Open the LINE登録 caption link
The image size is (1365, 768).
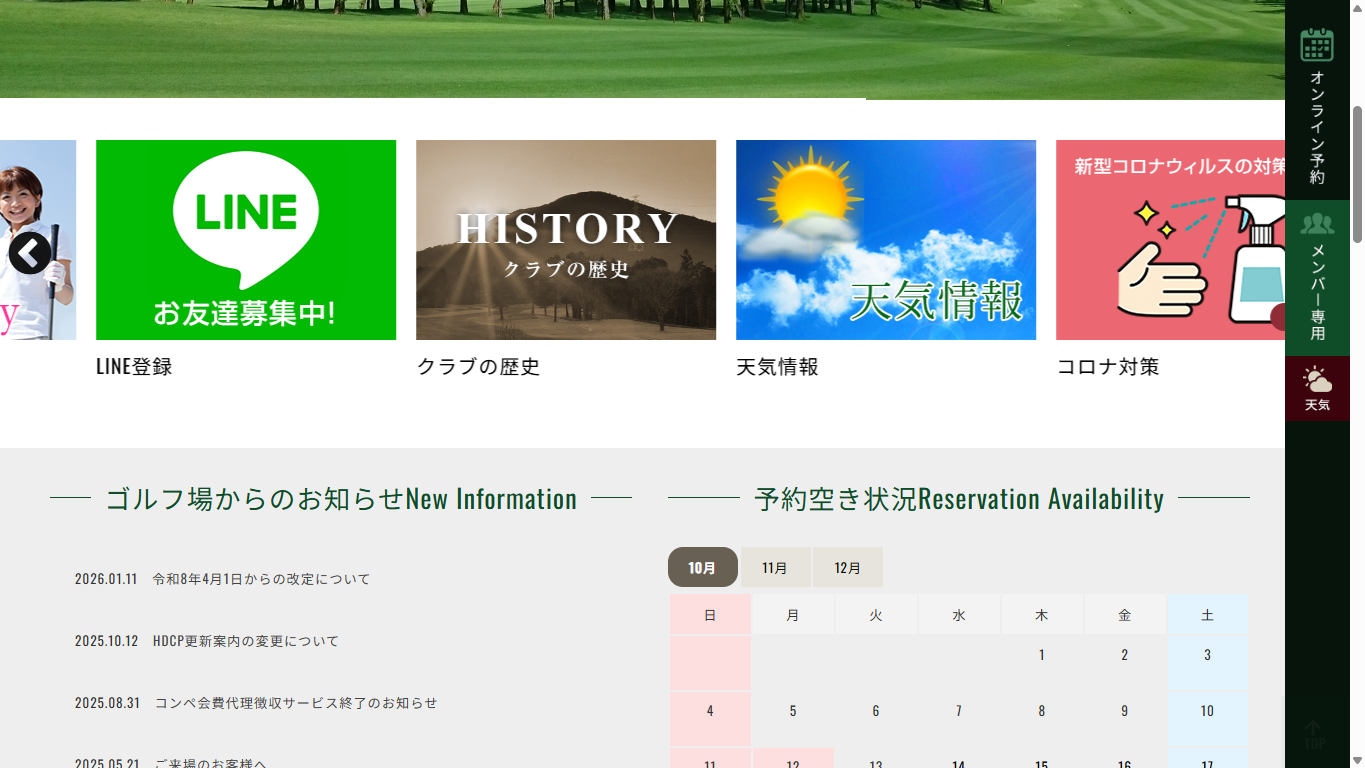point(134,367)
